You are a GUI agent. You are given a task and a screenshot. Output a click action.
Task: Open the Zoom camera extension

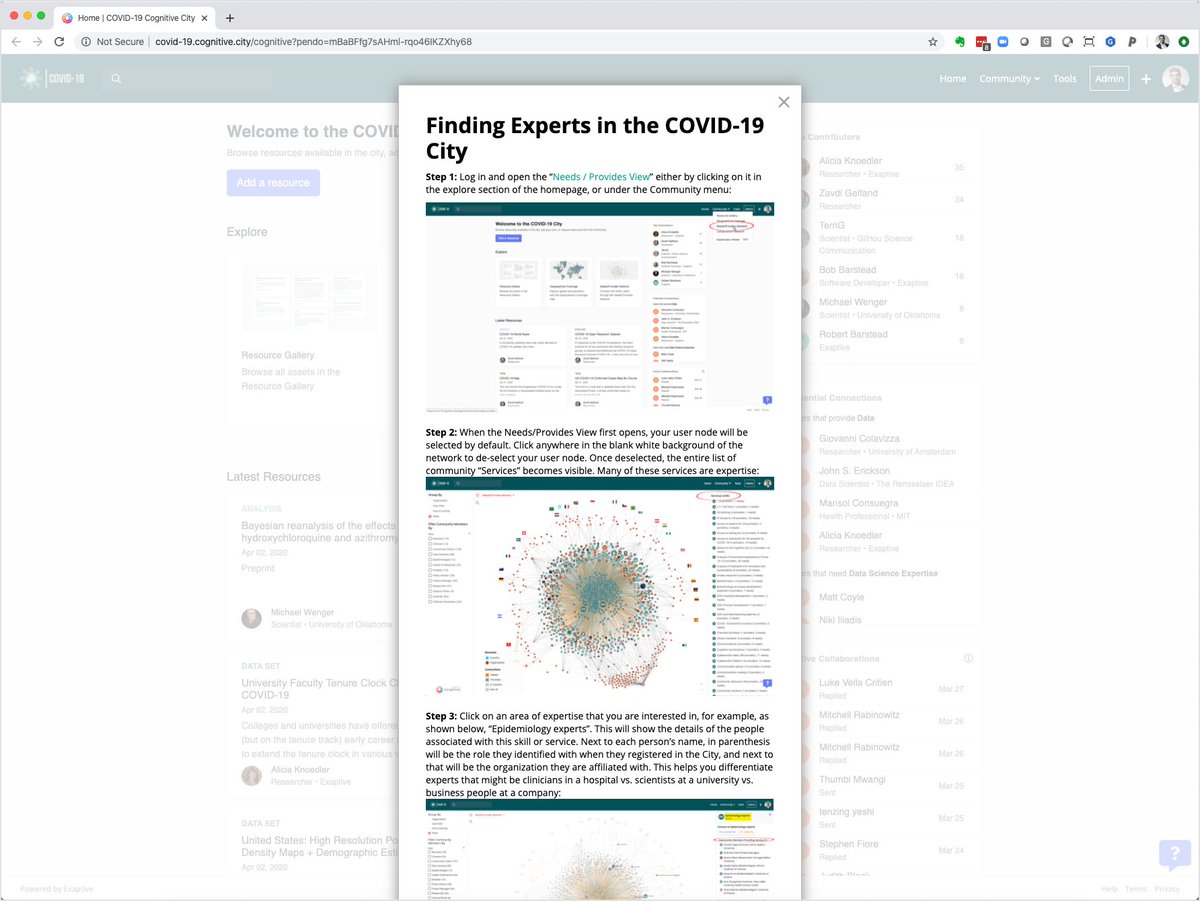click(1003, 42)
